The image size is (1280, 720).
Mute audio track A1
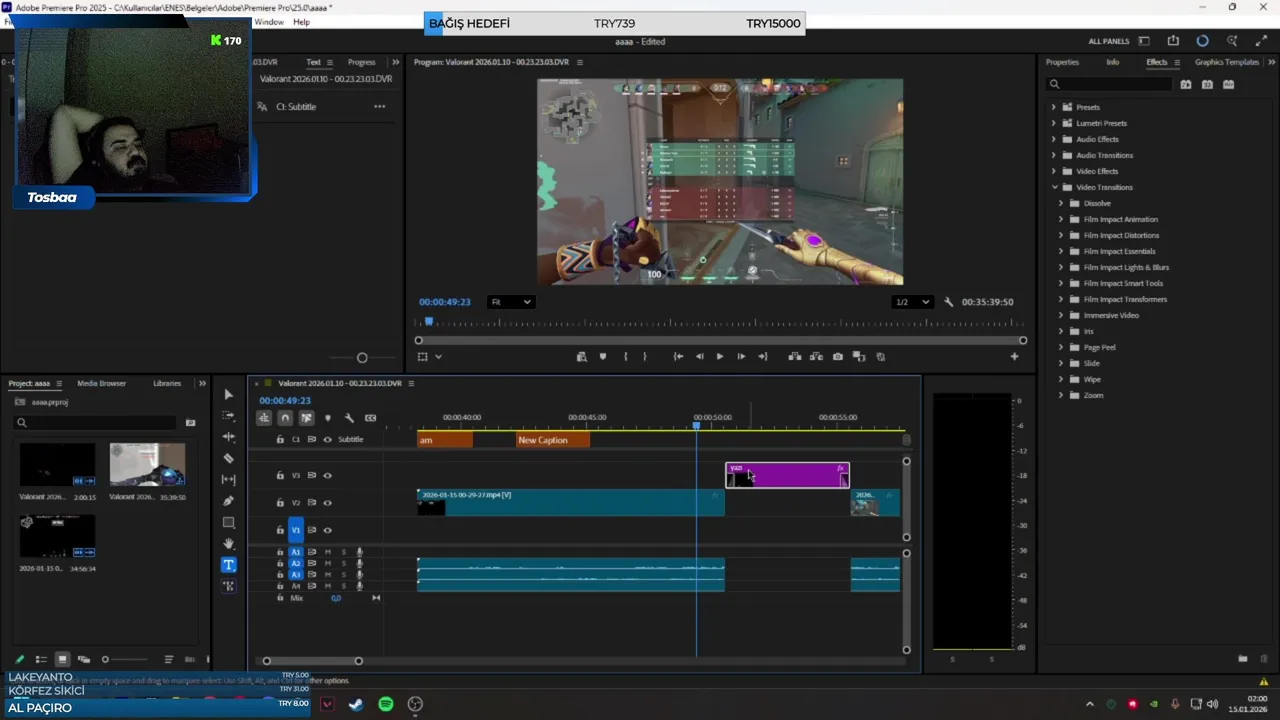tap(327, 552)
